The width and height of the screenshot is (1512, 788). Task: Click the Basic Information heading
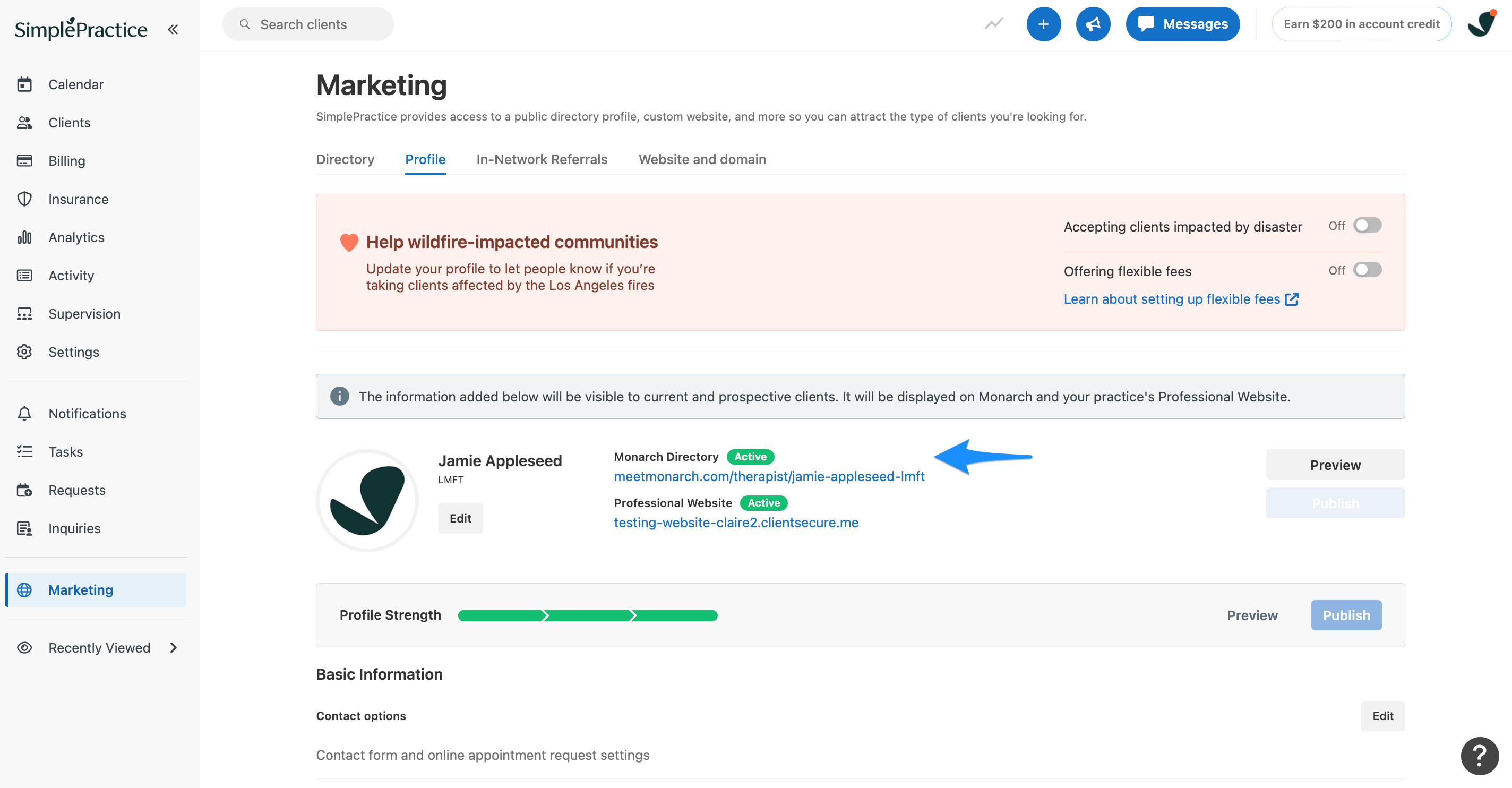pos(379,674)
